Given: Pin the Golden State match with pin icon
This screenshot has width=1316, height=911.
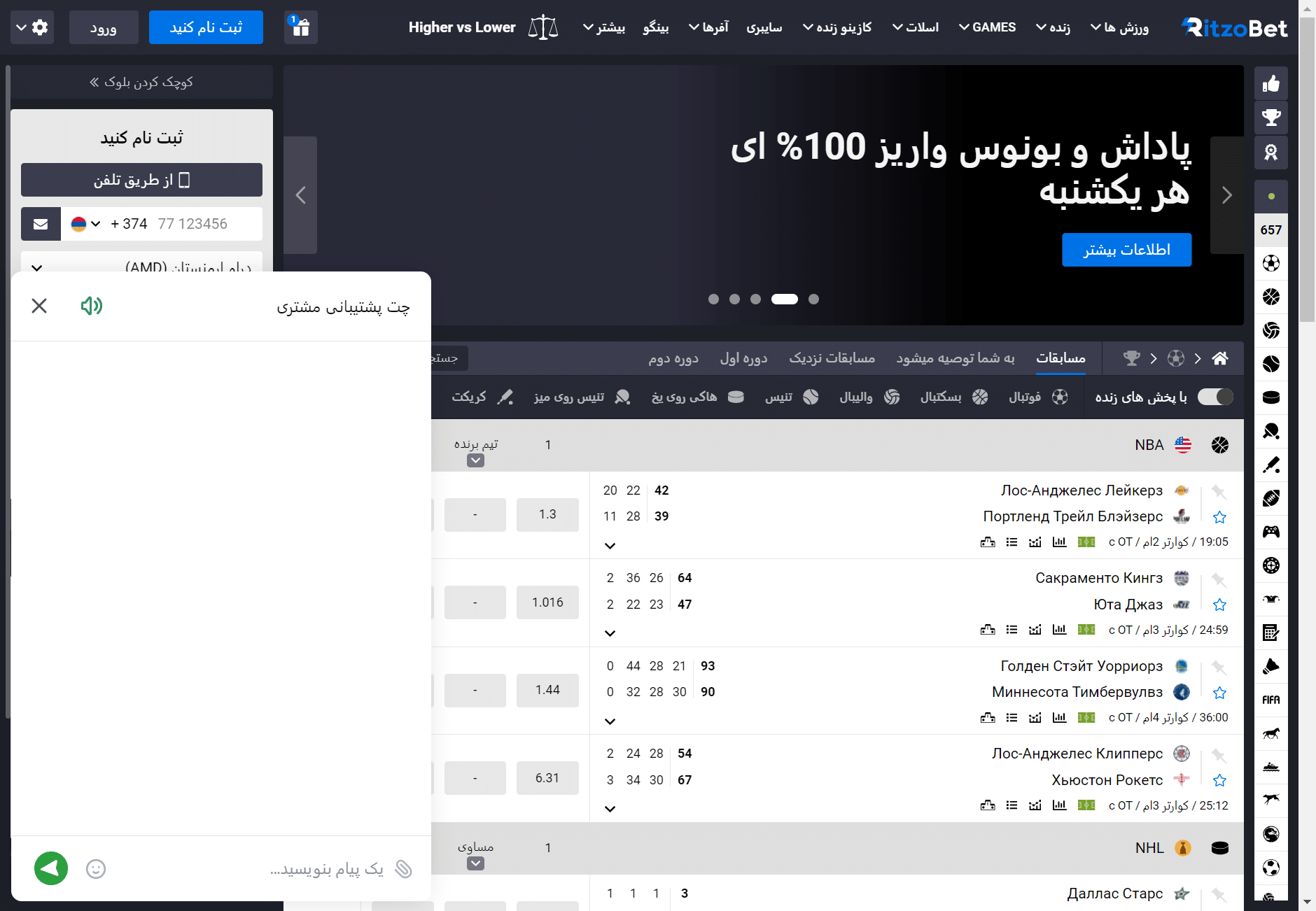Looking at the screenshot, I should 1219,667.
